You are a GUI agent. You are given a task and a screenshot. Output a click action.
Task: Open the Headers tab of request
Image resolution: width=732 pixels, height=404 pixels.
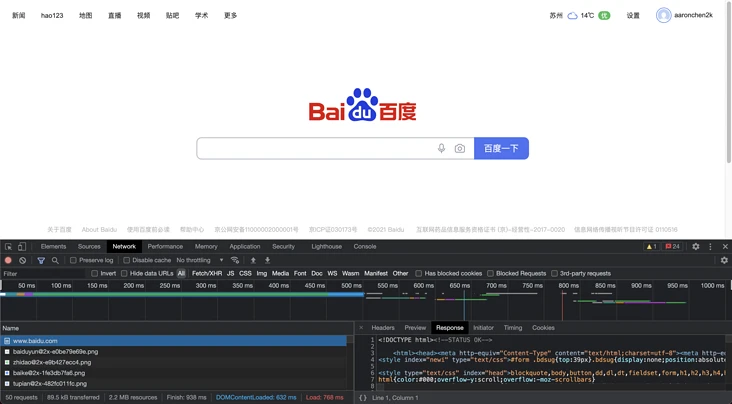pyautogui.click(x=383, y=328)
